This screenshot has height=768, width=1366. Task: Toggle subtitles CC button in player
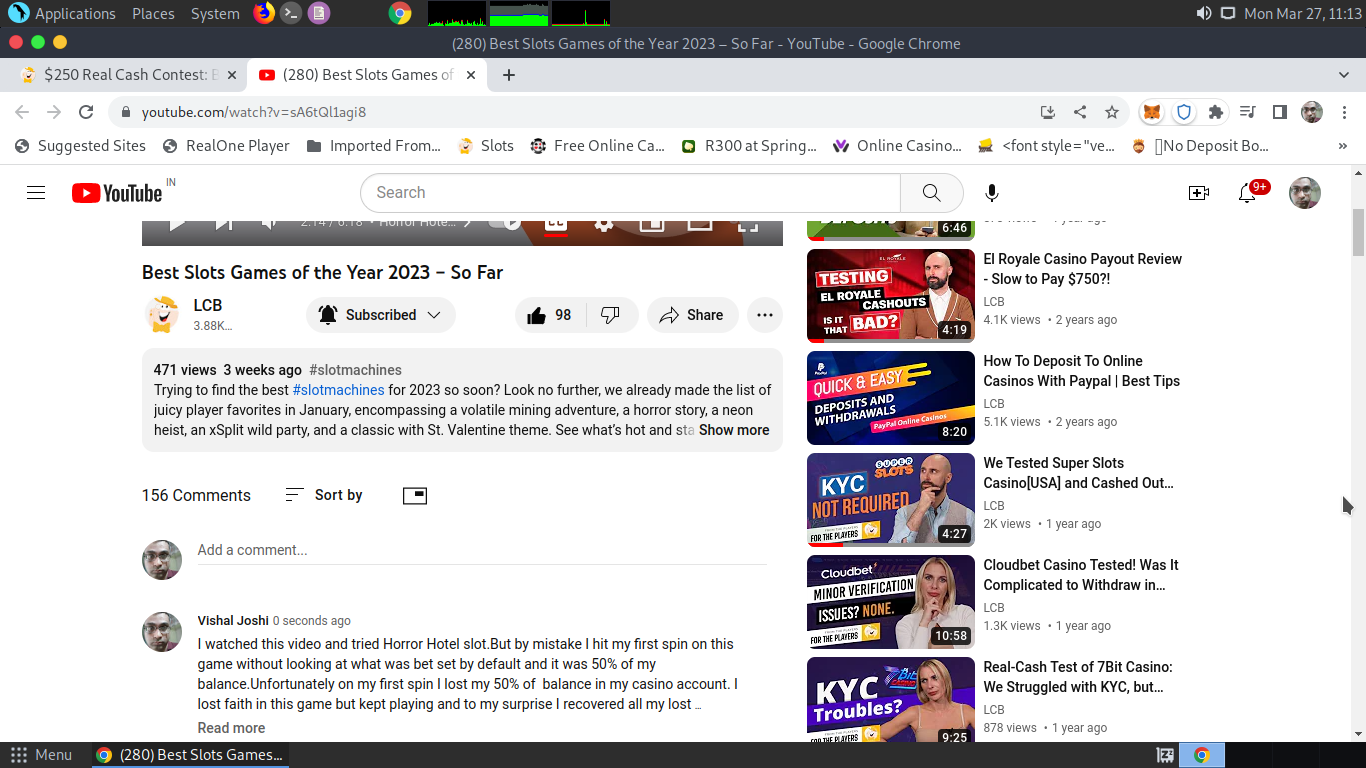click(556, 224)
